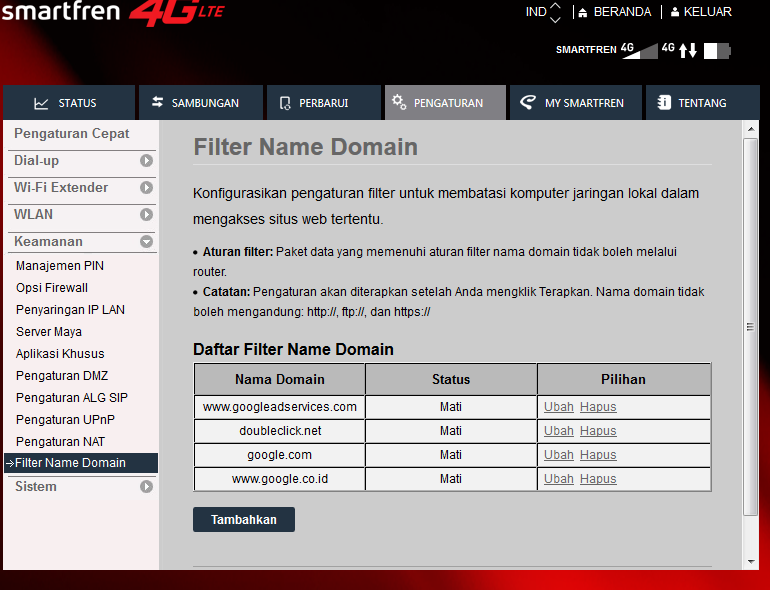Click KELUAR to log out
The width and height of the screenshot is (770, 590).
pyautogui.click(x=701, y=12)
